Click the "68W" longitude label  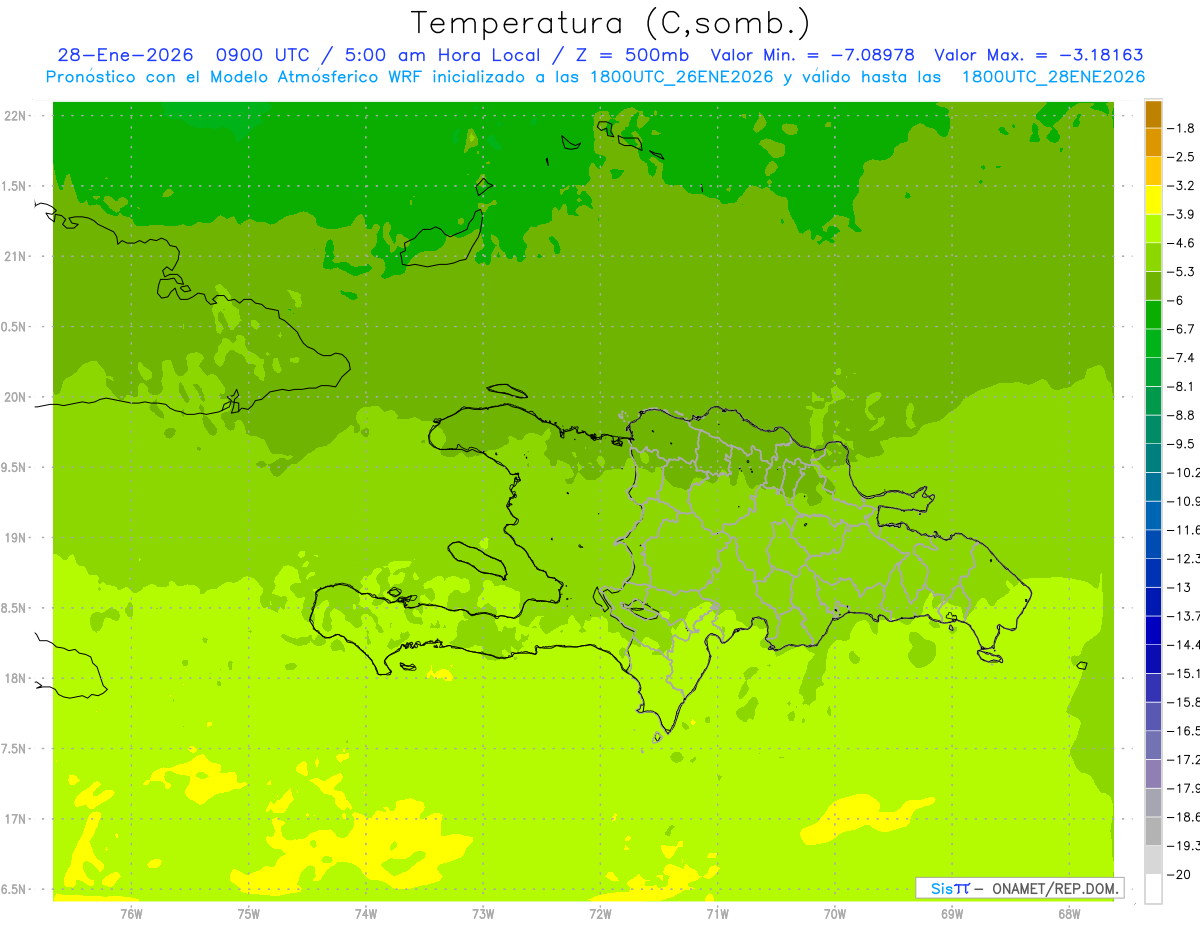[x=1069, y=914]
